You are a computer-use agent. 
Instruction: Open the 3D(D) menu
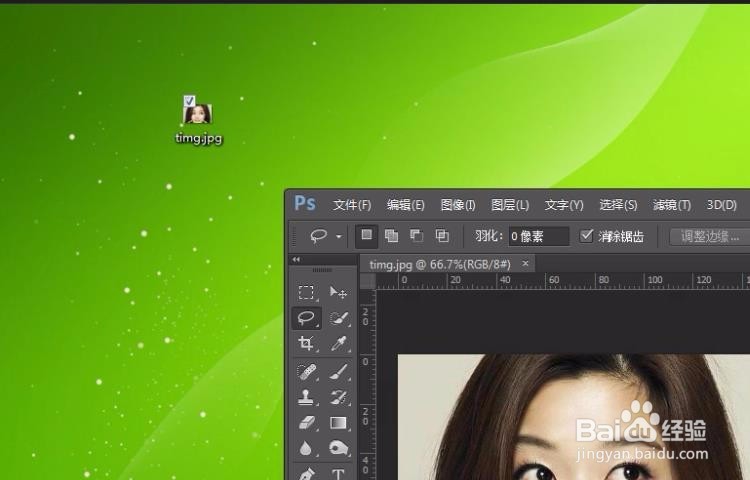[722, 205]
